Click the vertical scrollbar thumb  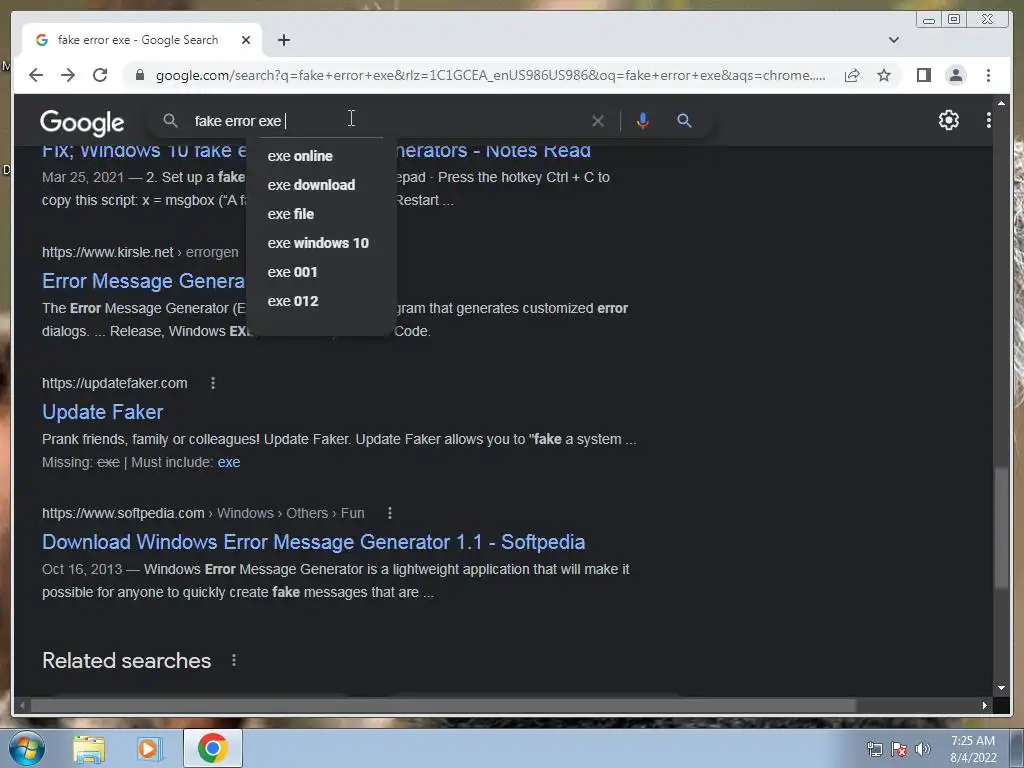[1001, 528]
